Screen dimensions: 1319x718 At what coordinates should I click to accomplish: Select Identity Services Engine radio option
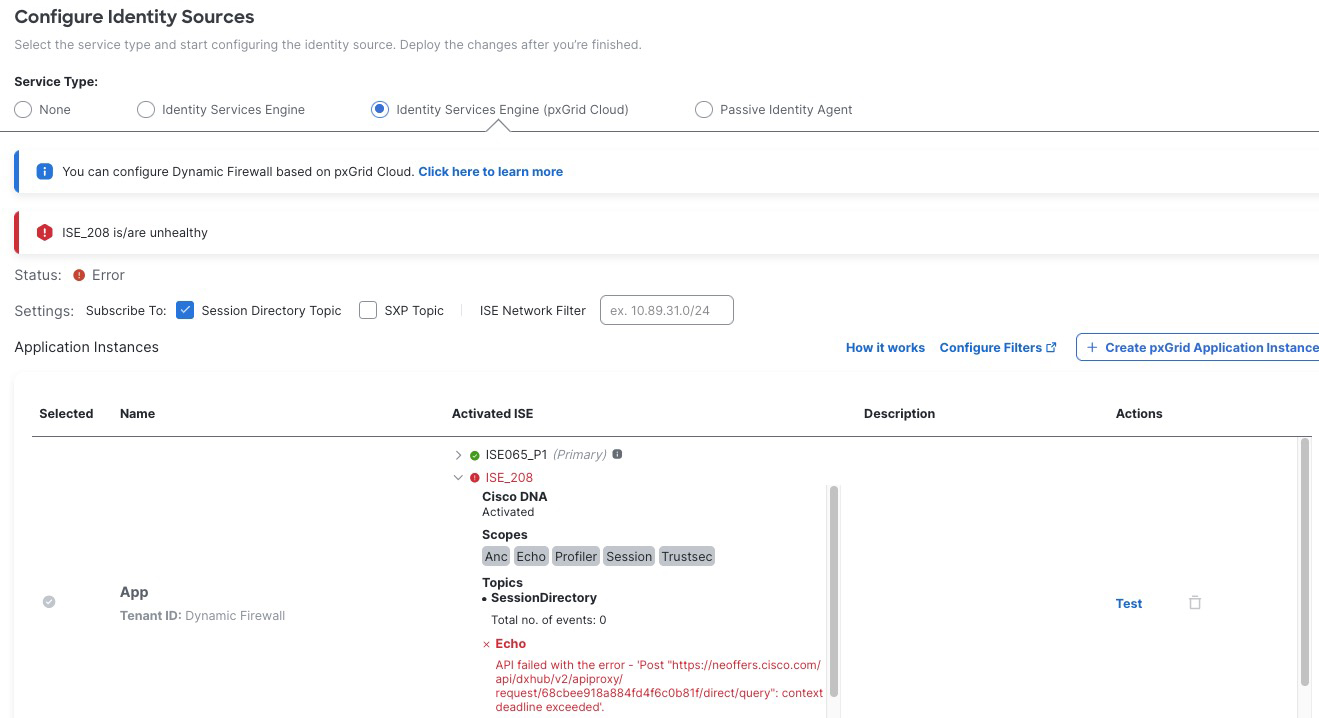(146, 110)
